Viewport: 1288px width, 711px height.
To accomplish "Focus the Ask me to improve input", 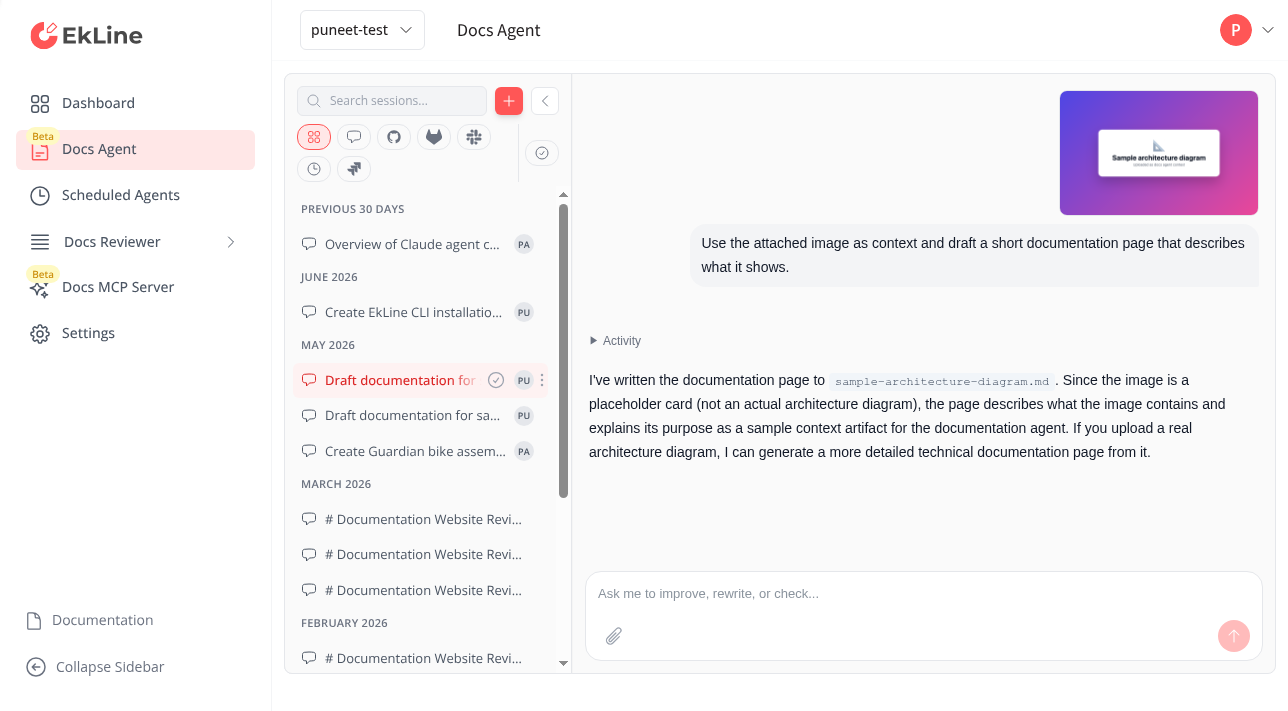I will (923, 594).
